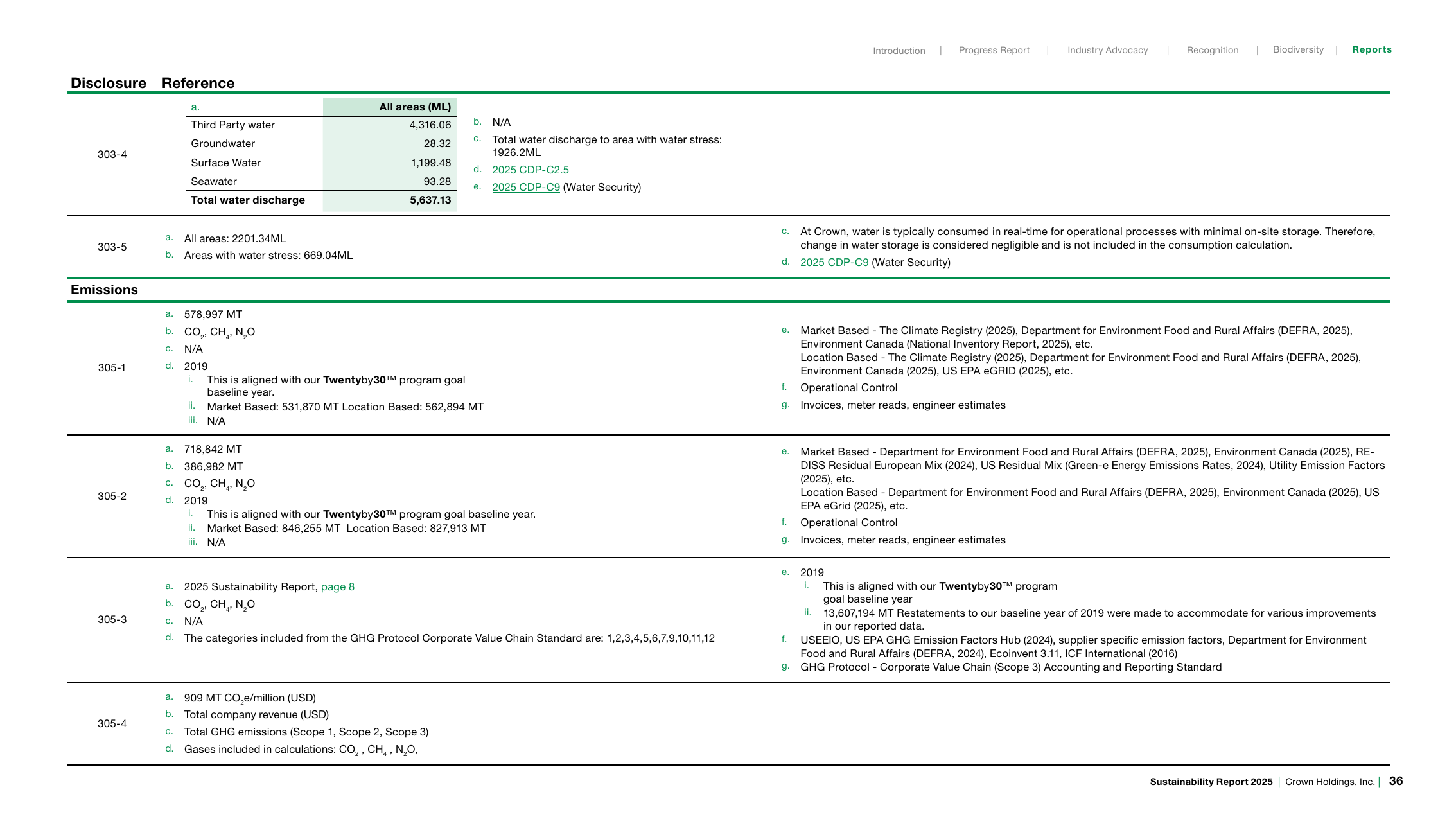1456x819 pixels.
Task: Click the Reference column heading
Action: pyautogui.click(x=198, y=83)
